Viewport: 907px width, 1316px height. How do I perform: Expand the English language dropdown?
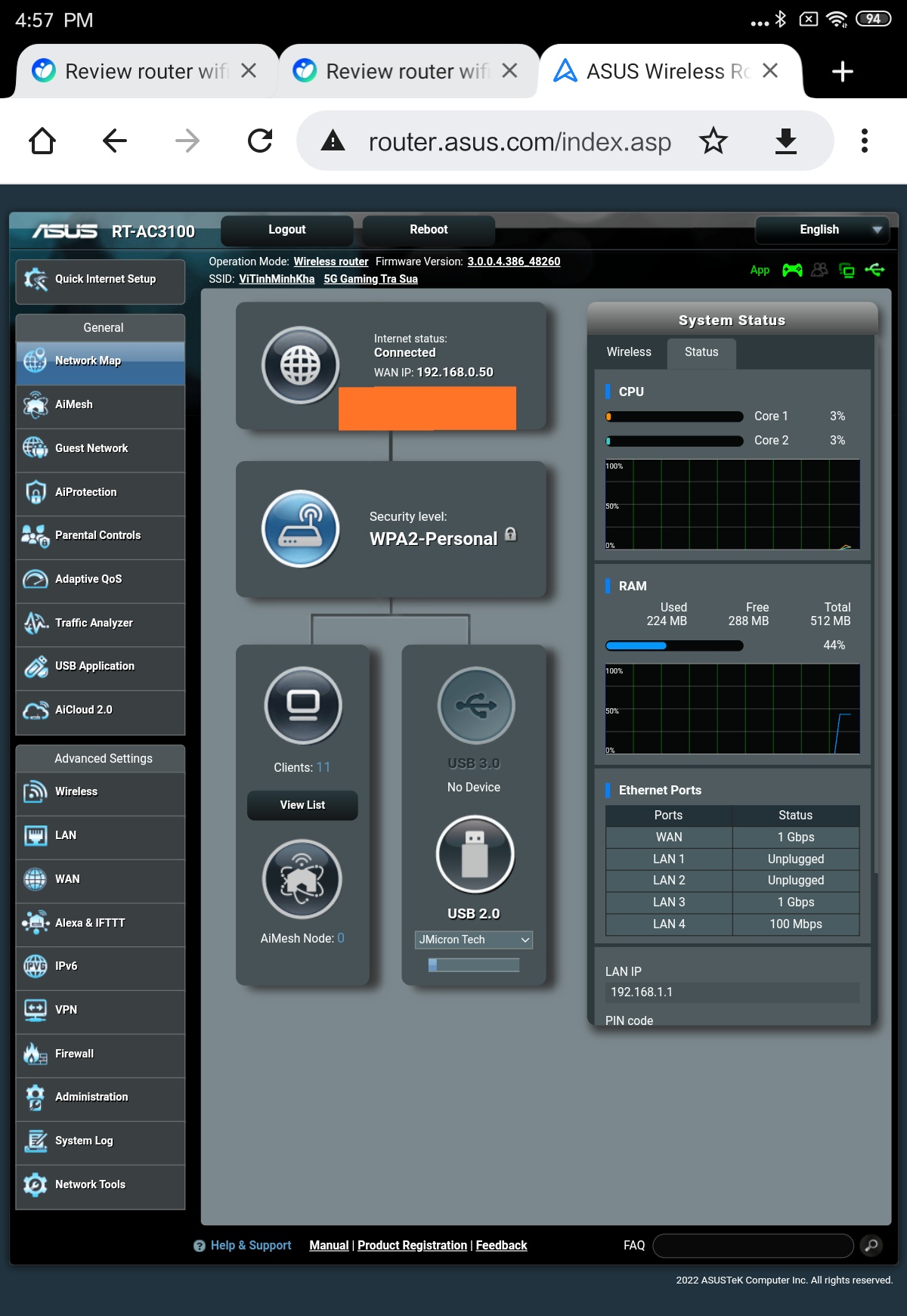tap(822, 230)
